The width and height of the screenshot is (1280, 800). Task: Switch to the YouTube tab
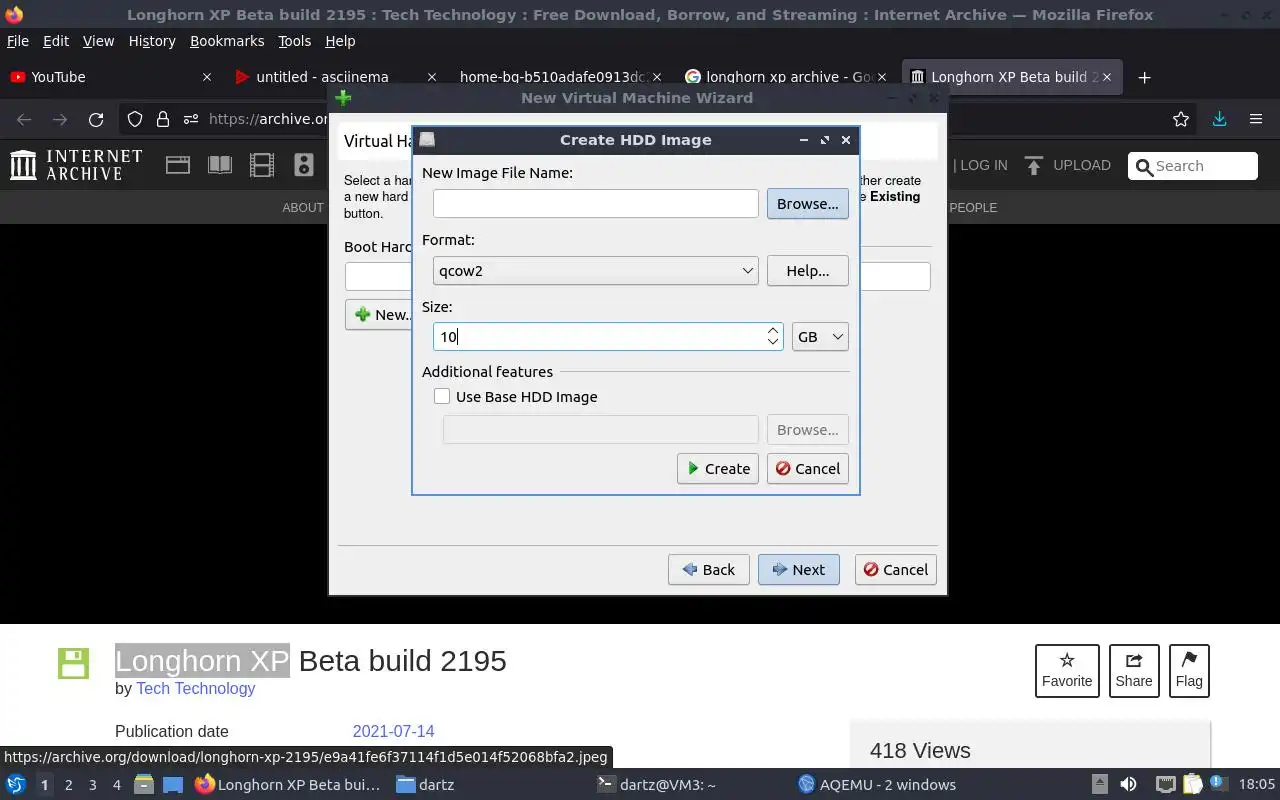(110, 77)
